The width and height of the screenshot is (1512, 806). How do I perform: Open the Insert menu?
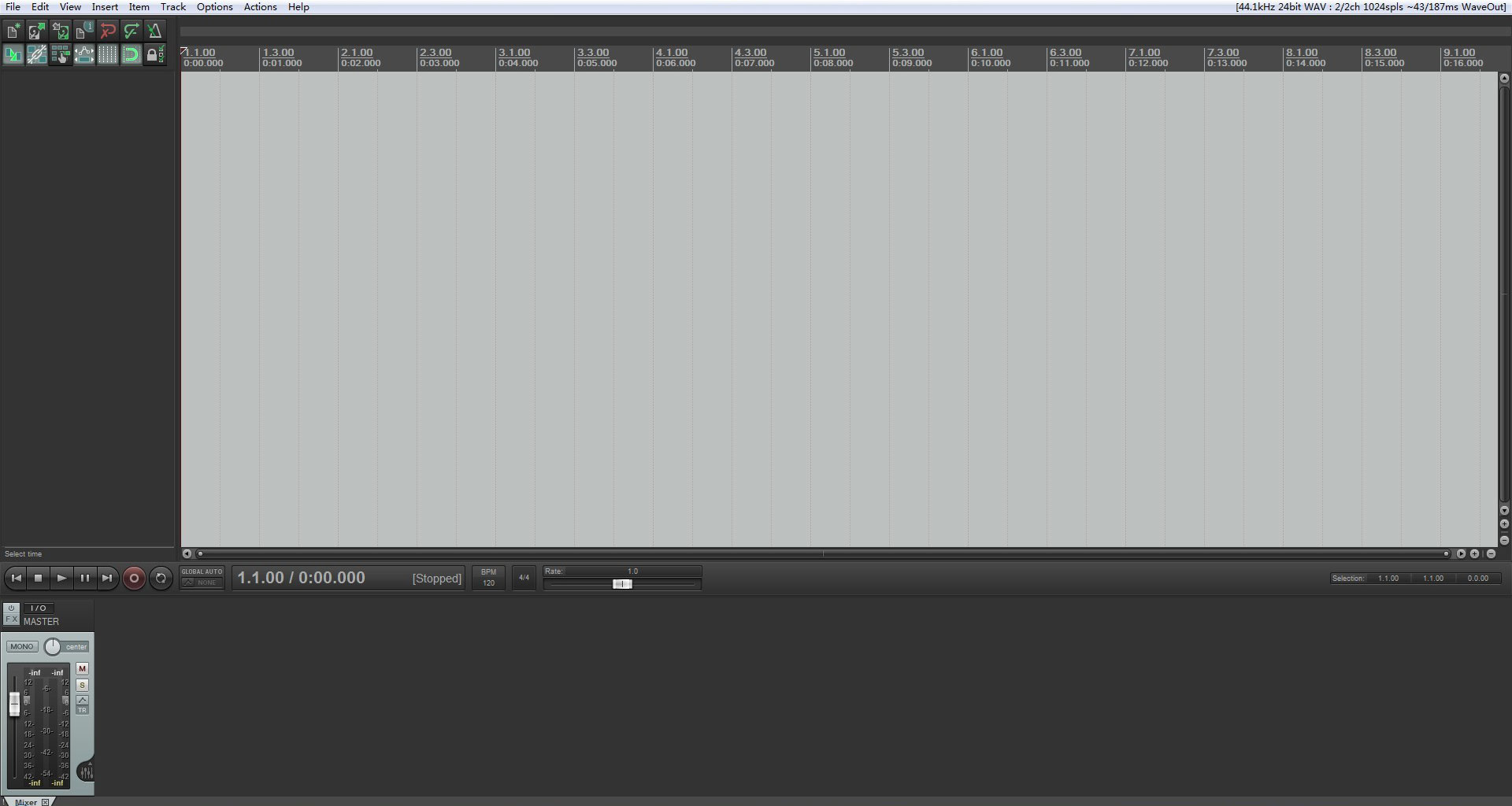coord(105,7)
